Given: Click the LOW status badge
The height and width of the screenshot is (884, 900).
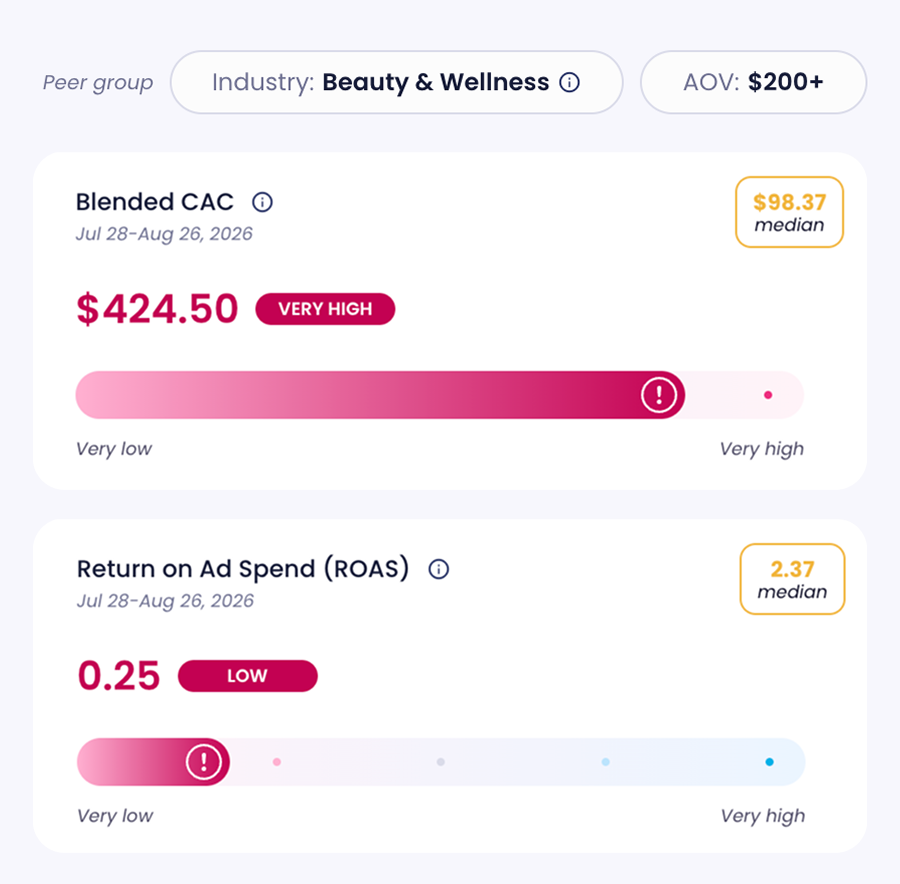Looking at the screenshot, I should tap(247, 676).
